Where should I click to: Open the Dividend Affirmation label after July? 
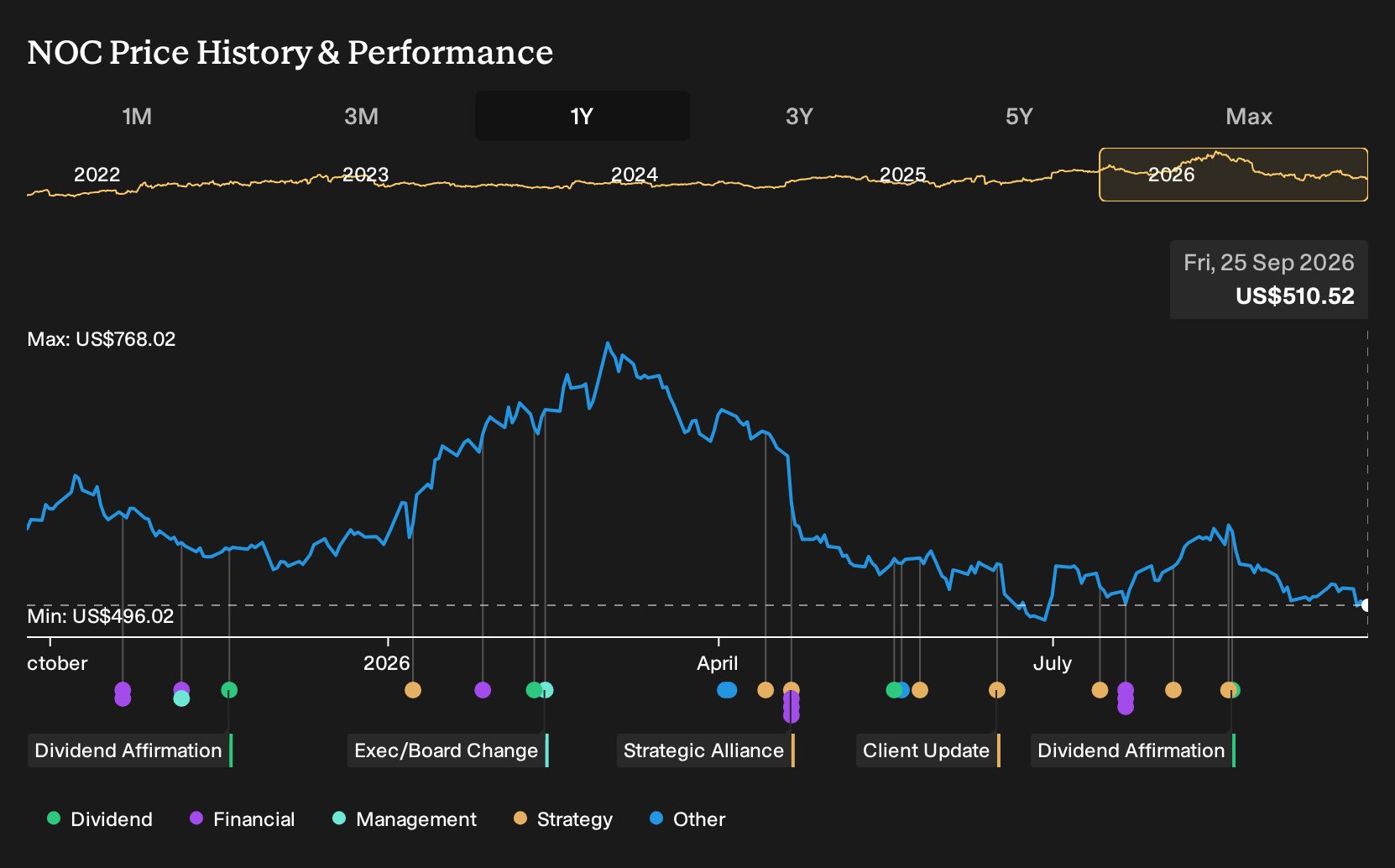click(x=1133, y=750)
